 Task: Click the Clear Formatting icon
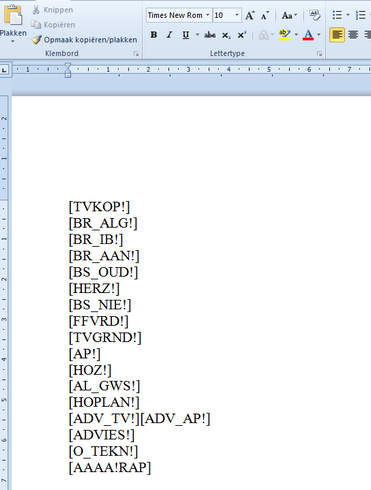coord(314,15)
